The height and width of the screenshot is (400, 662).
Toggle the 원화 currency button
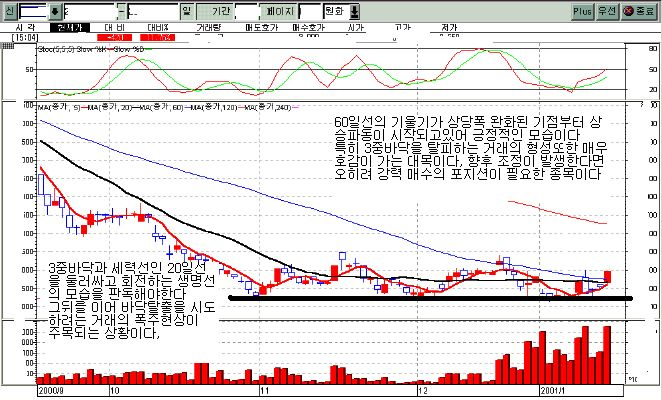tap(334, 12)
